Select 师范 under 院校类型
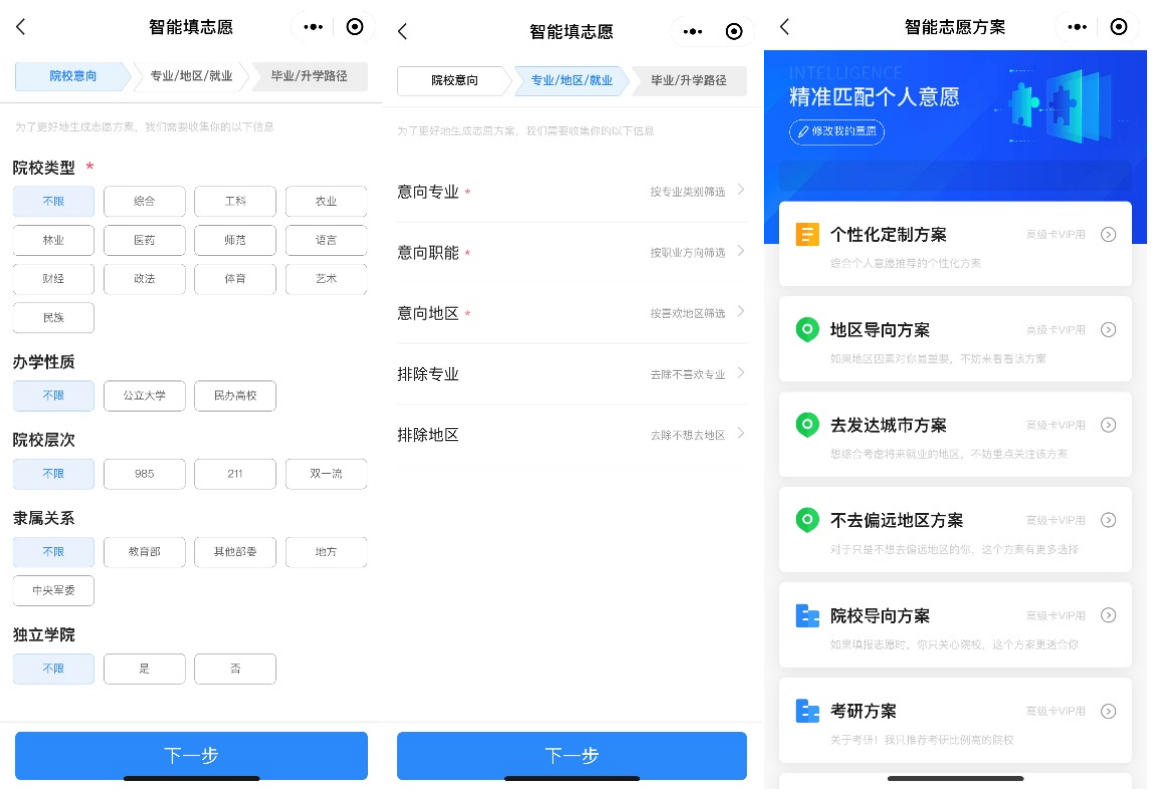This screenshot has width=1157, height=796. coord(235,240)
